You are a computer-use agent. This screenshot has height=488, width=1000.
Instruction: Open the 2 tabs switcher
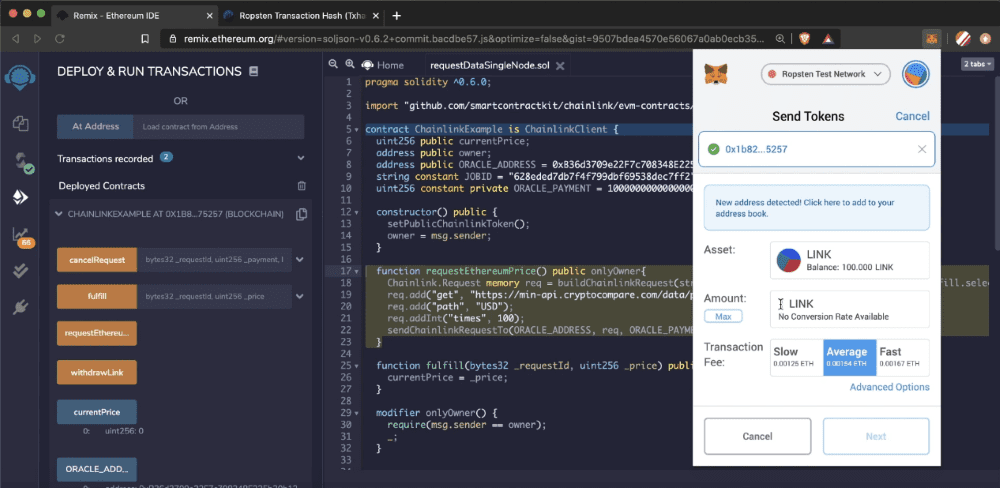pos(977,64)
